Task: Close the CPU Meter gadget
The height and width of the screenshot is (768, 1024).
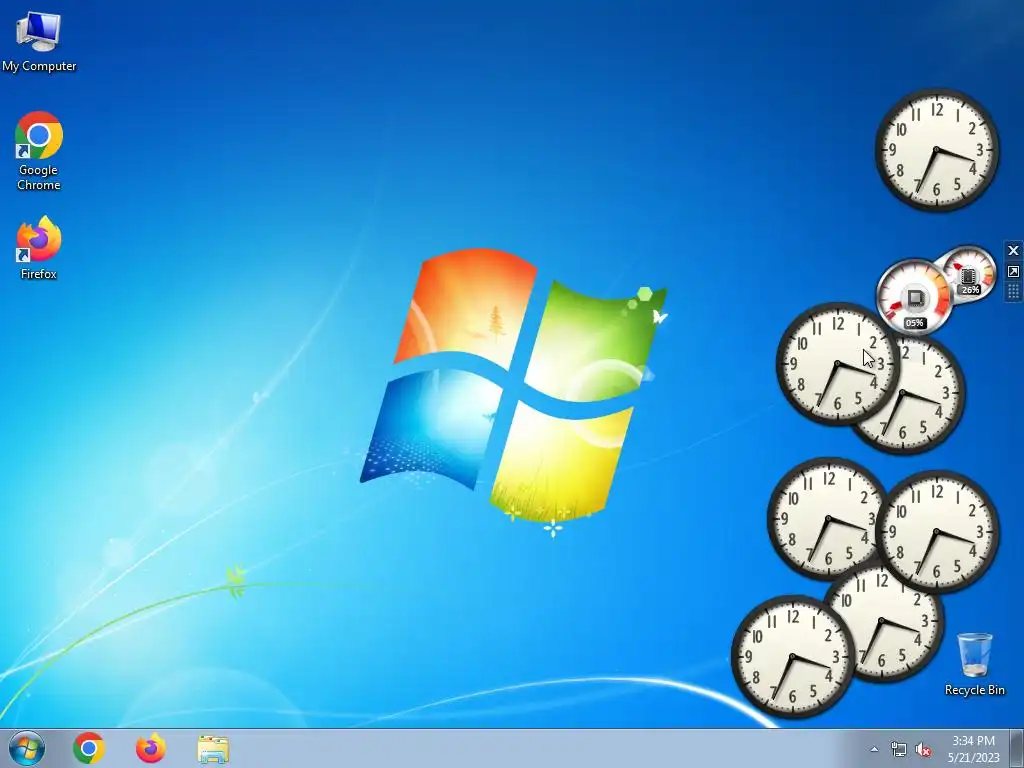Action: pos(1013,251)
